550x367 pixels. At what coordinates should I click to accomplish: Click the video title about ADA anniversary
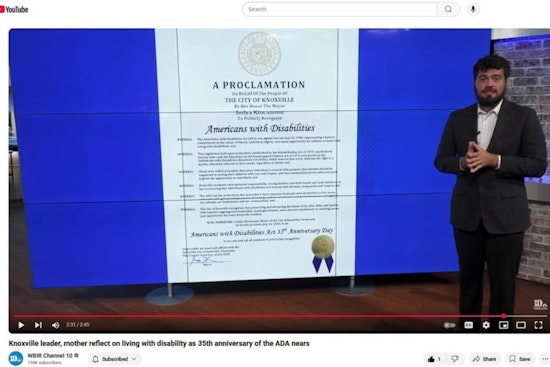pyautogui.click(x=159, y=343)
